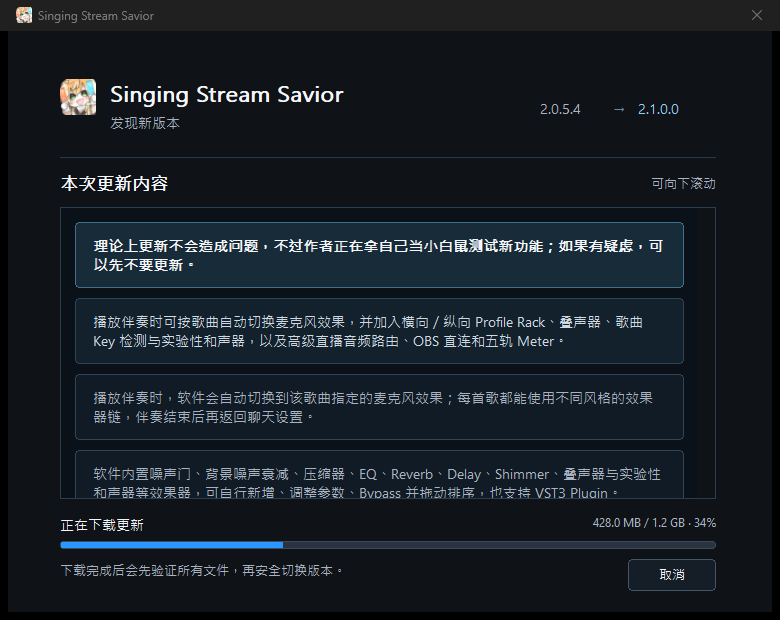The image size is (780, 620).
Task: Click the window title text in title bar
Action: pos(96,16)
